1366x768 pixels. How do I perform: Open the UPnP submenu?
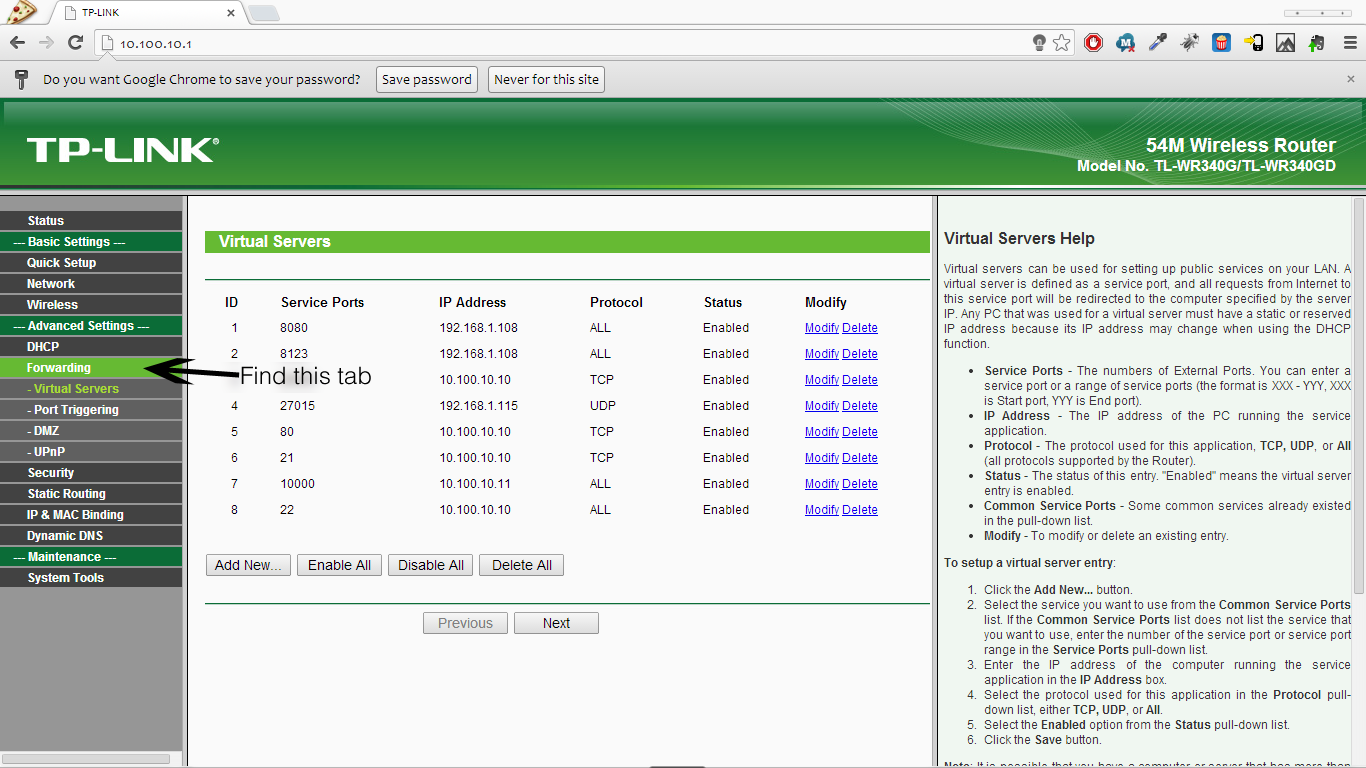(91, 452)
